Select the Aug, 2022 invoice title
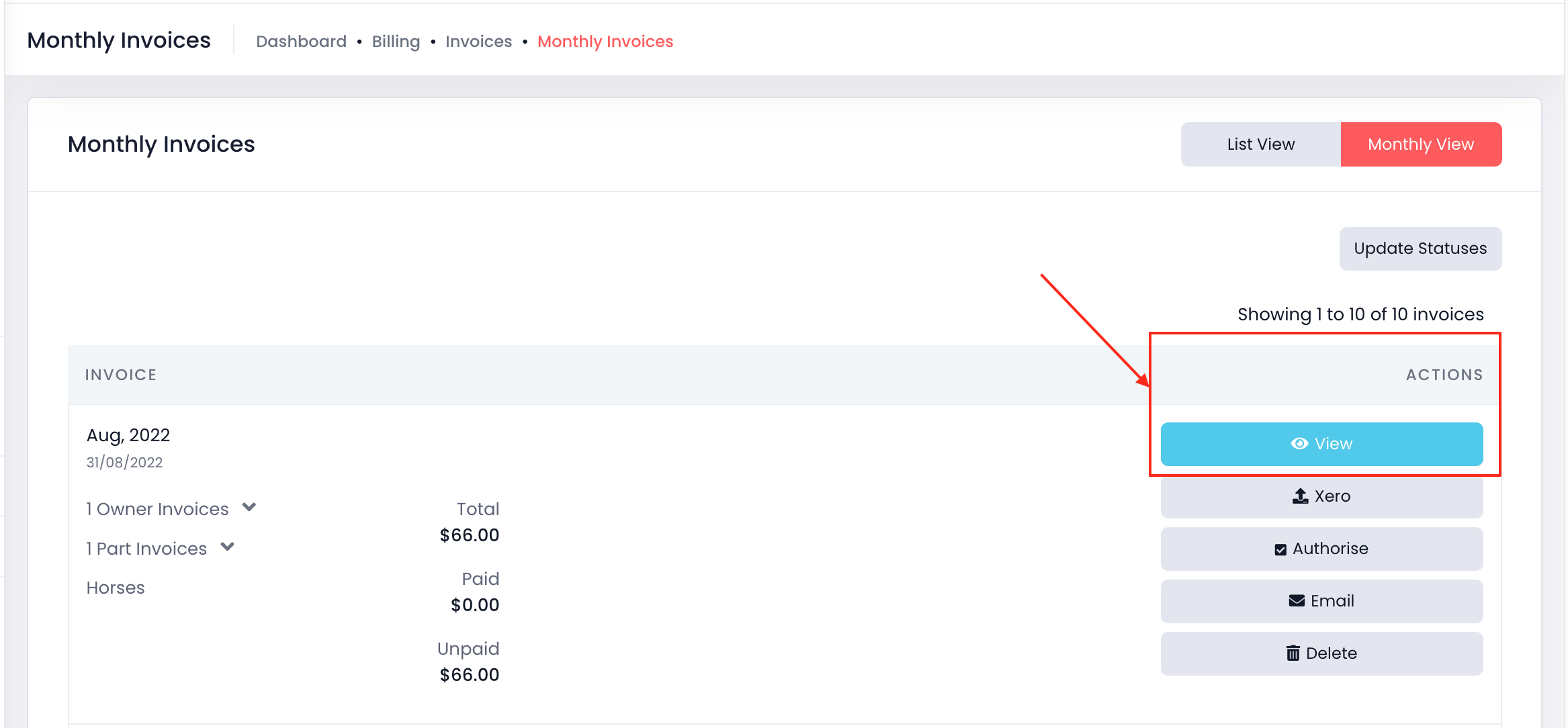 click(x=128, y=435)
